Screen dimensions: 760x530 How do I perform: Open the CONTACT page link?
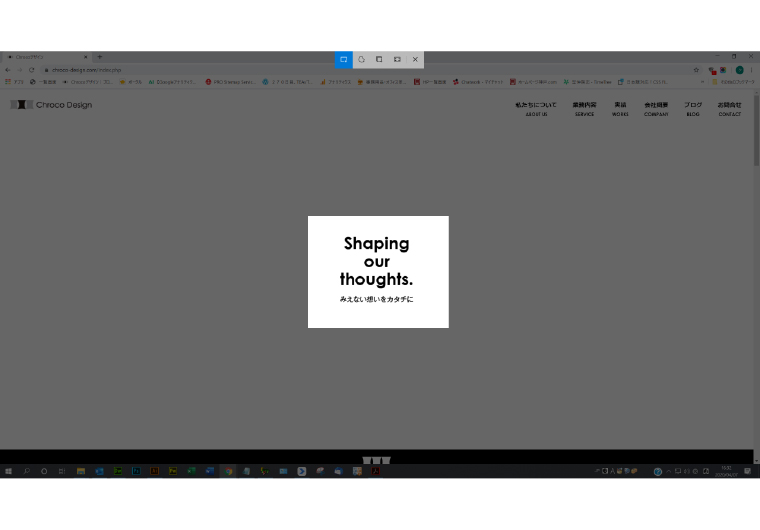point(729,108)
